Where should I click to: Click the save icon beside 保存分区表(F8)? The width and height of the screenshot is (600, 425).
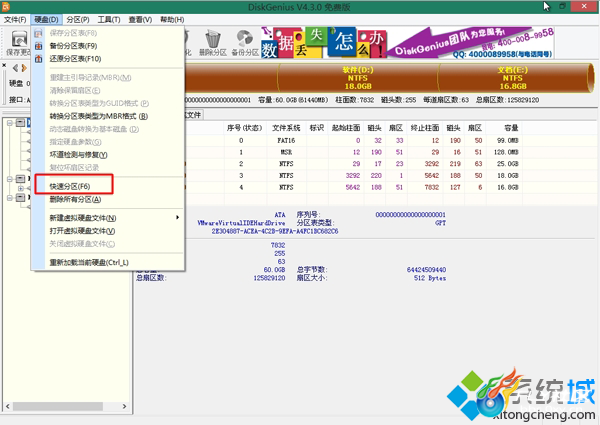coord(38,33)
